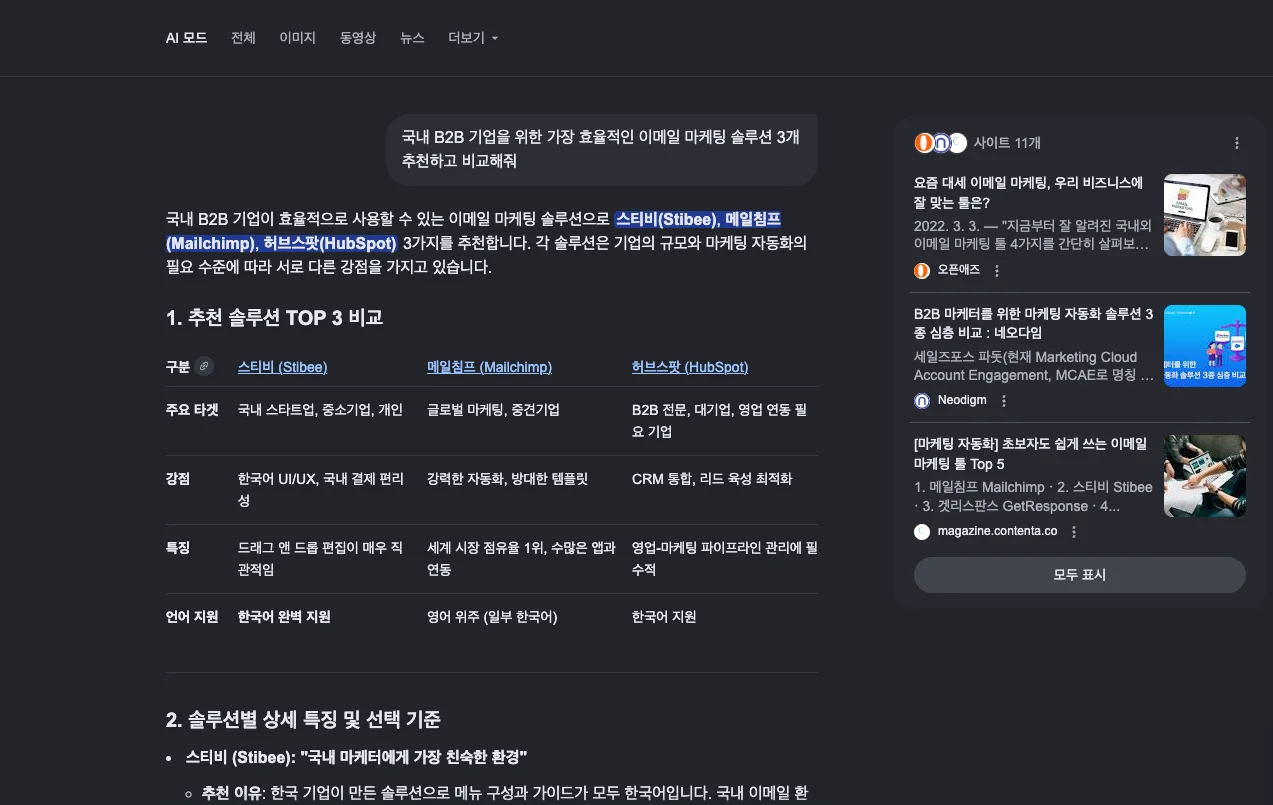This screenshot has height=805, width=1273.
Task: Open the 스티비 (Stibee) table link
Action: tap(282, 366)
